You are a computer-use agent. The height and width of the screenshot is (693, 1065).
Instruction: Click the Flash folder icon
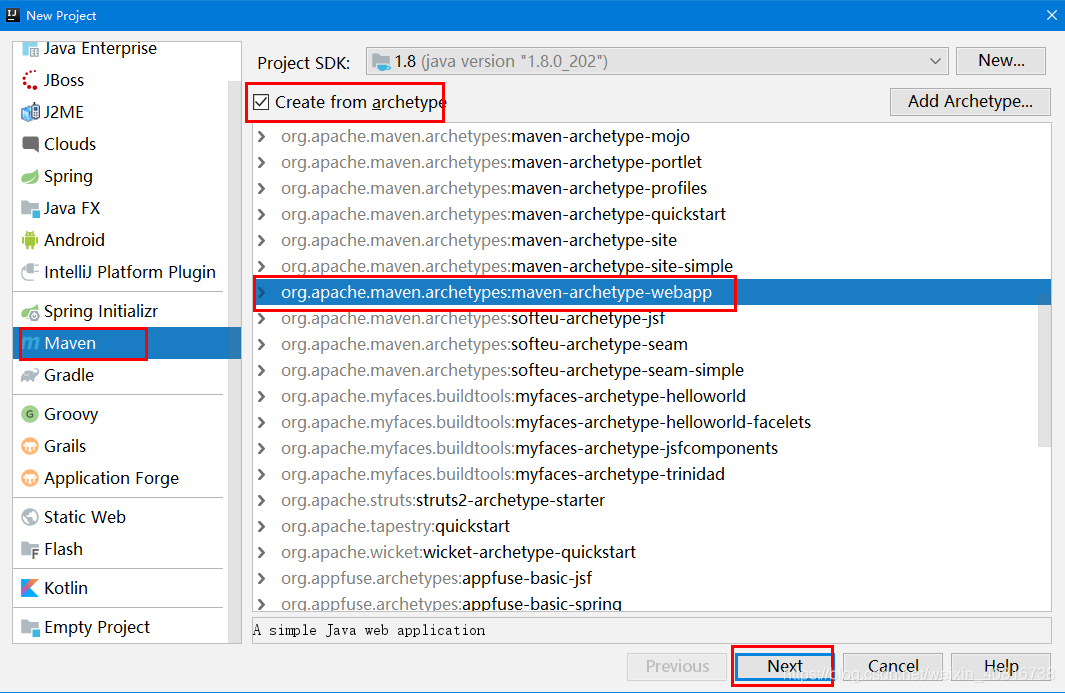(x=30, y=549)
